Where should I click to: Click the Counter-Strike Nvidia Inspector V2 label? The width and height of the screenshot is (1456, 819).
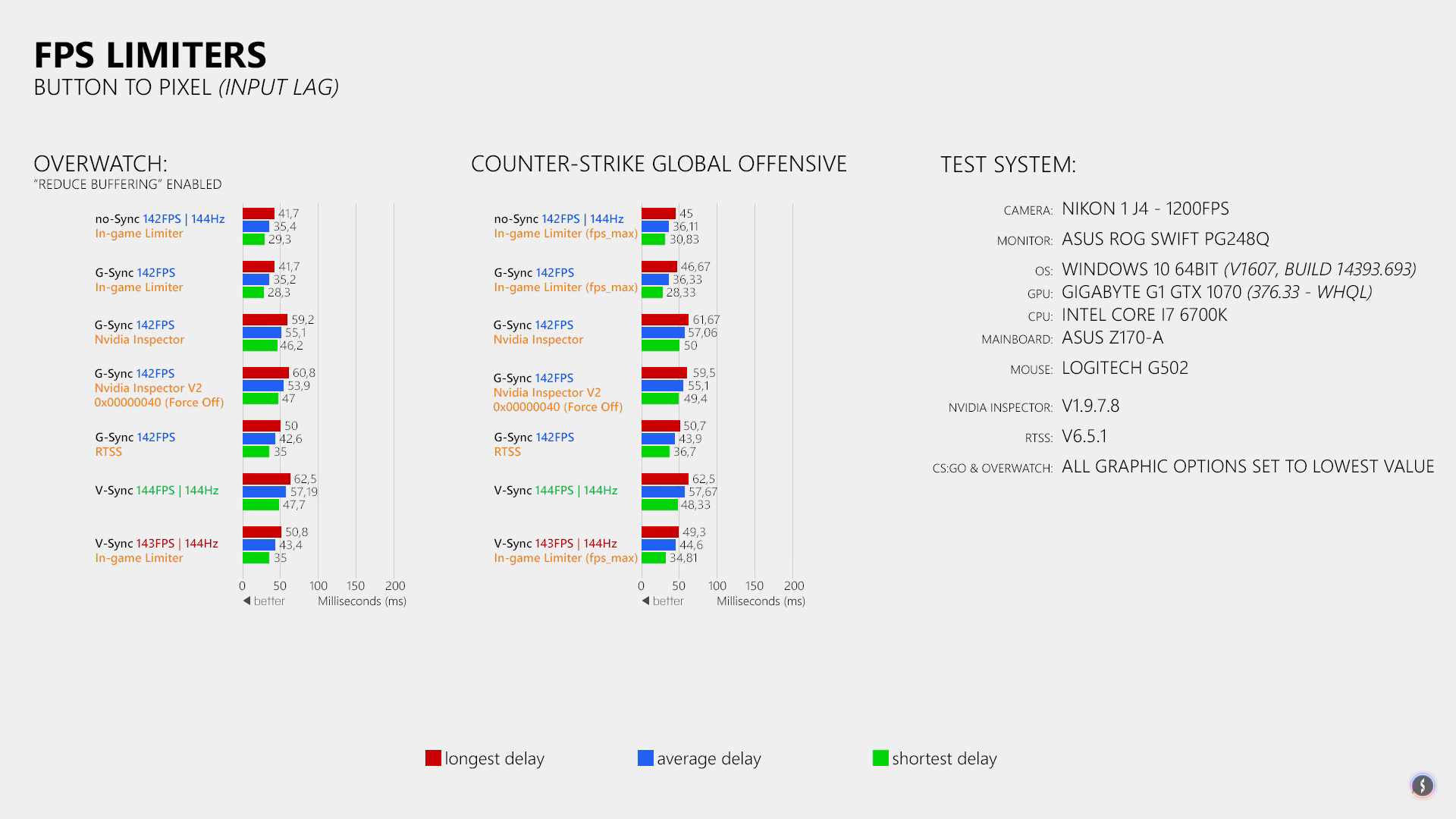coord(547,393)
